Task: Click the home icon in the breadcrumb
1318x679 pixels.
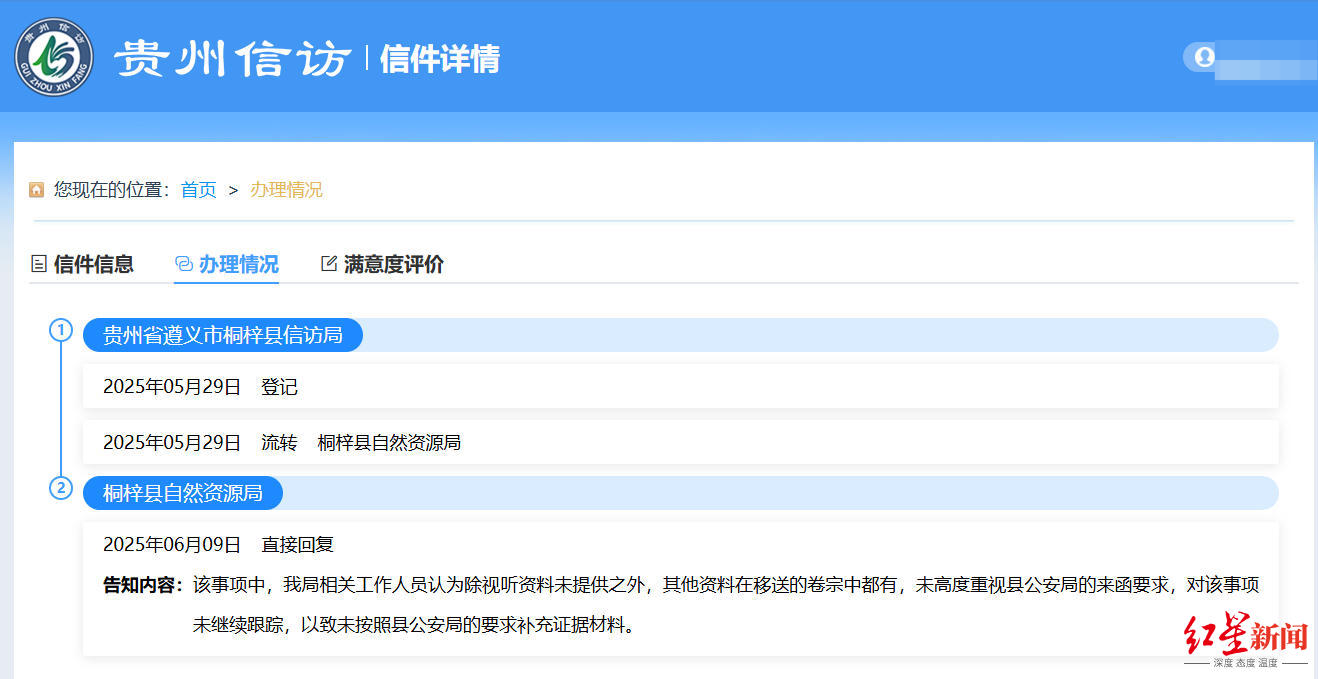Action: (x=36, y=188)
